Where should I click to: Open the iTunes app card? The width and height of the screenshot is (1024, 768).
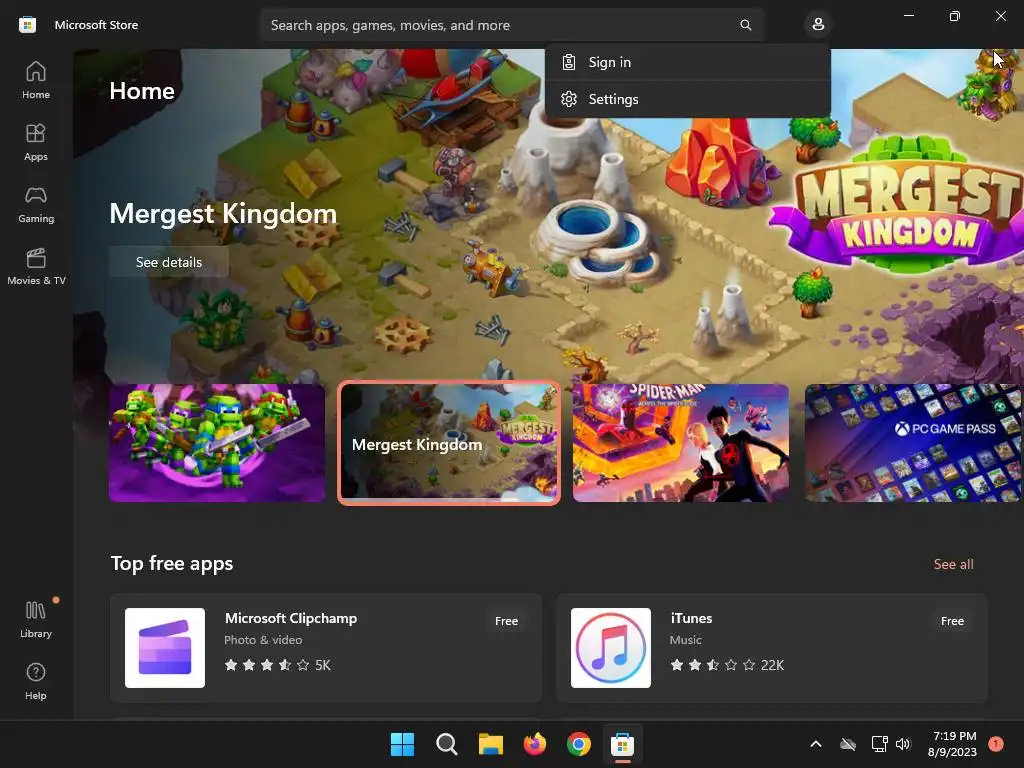click(x=771, y=648)
